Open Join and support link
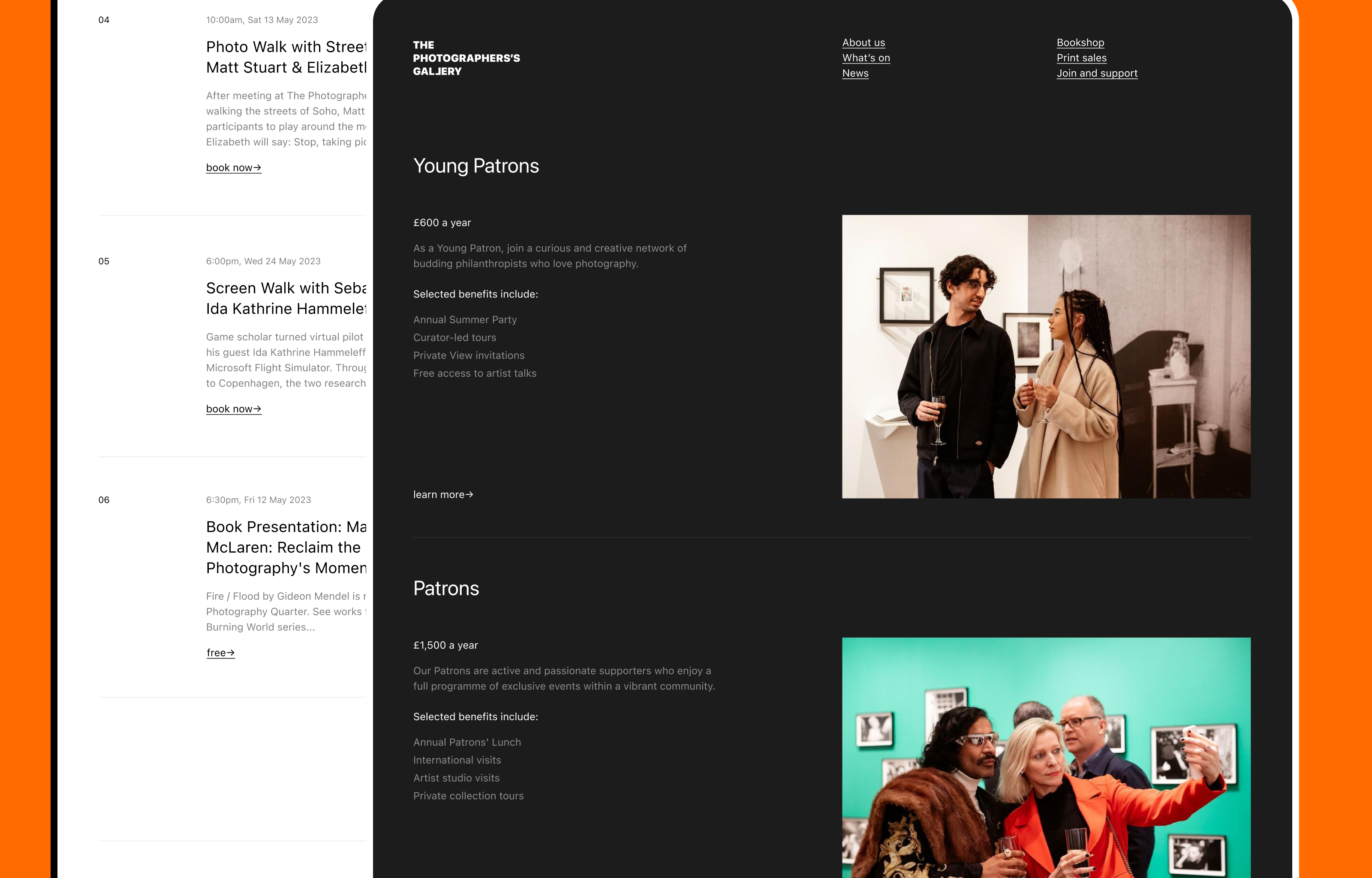 click(x=1096, y=74)
